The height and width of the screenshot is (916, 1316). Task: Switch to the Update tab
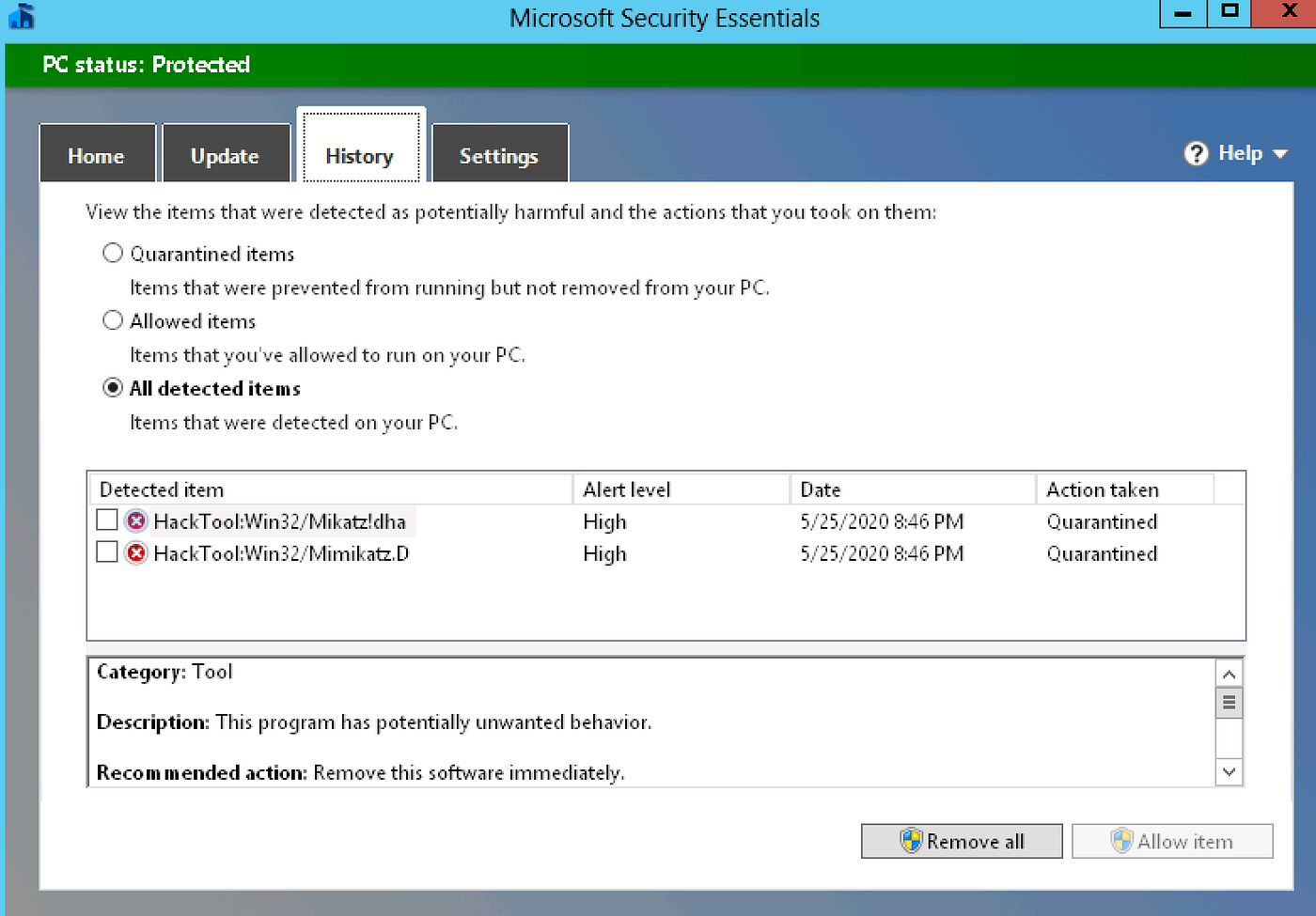[226, 154]
